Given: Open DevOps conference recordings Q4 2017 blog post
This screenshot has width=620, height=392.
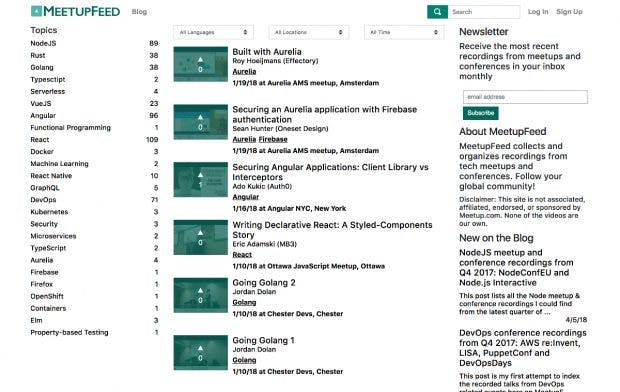Looking at the screenshot, I should click(523, 348).
